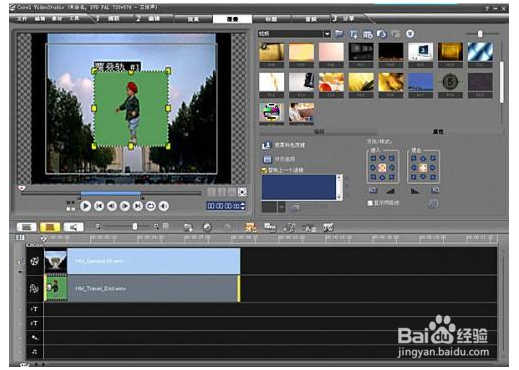Open the batch convert tool
This screenshot has width=519, height=370.
point(270,227)
